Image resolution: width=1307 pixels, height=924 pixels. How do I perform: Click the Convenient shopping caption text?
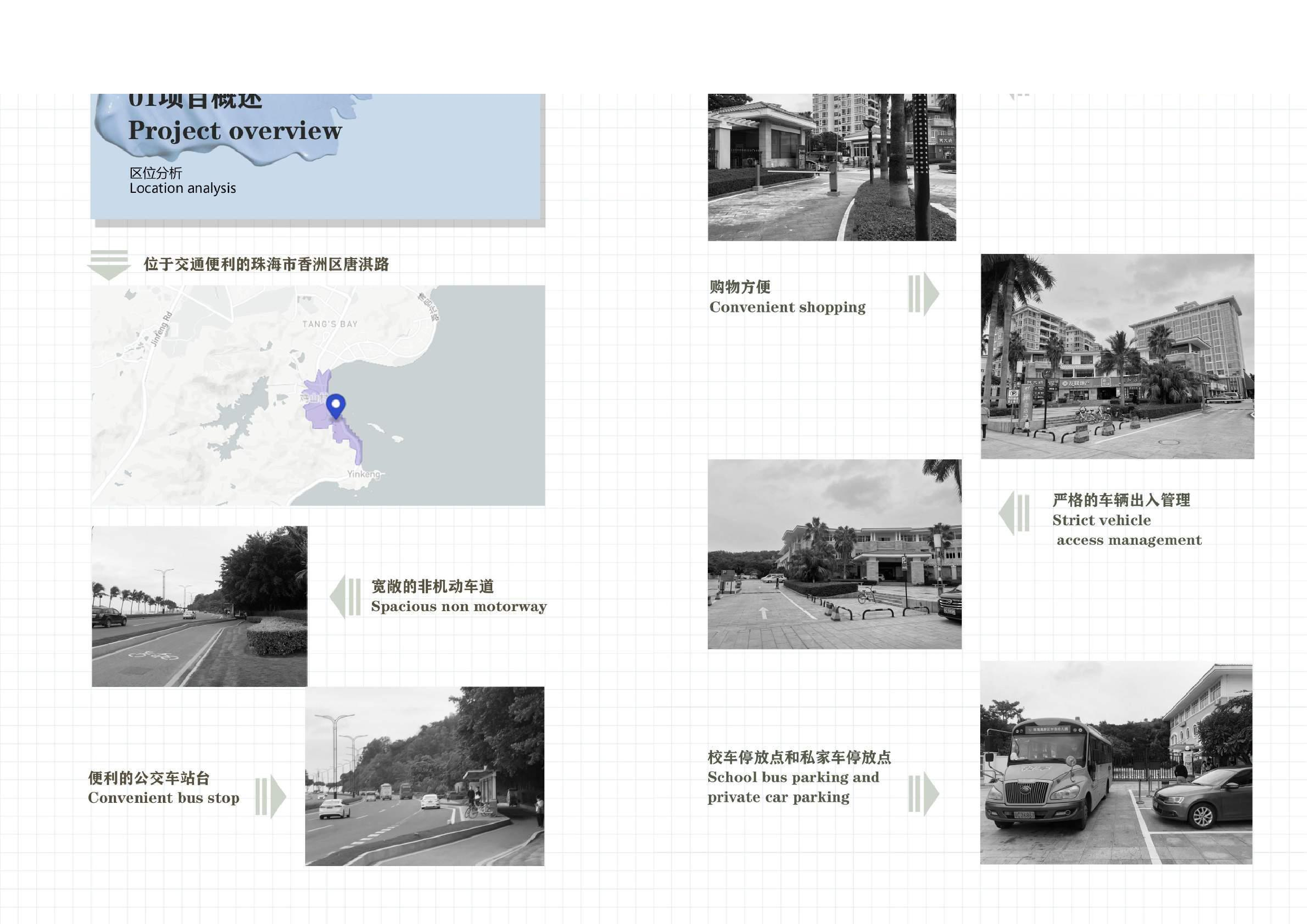pyautogui.click(x=787, y=307)
